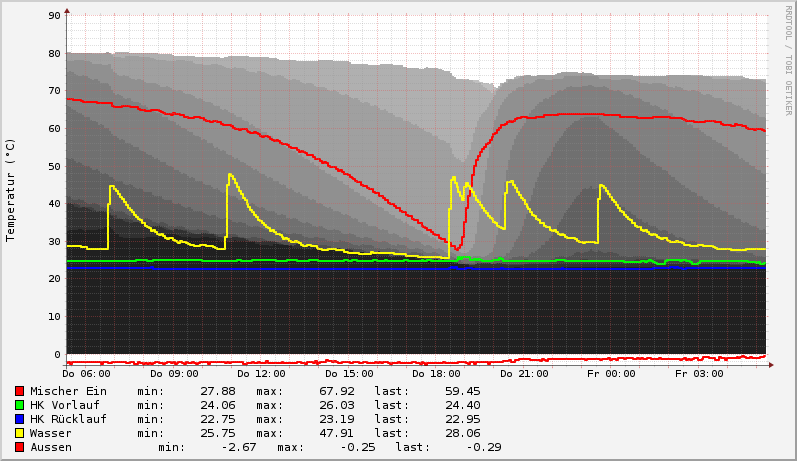Click the 90 label on Y-axis

(x=55, y=16)
